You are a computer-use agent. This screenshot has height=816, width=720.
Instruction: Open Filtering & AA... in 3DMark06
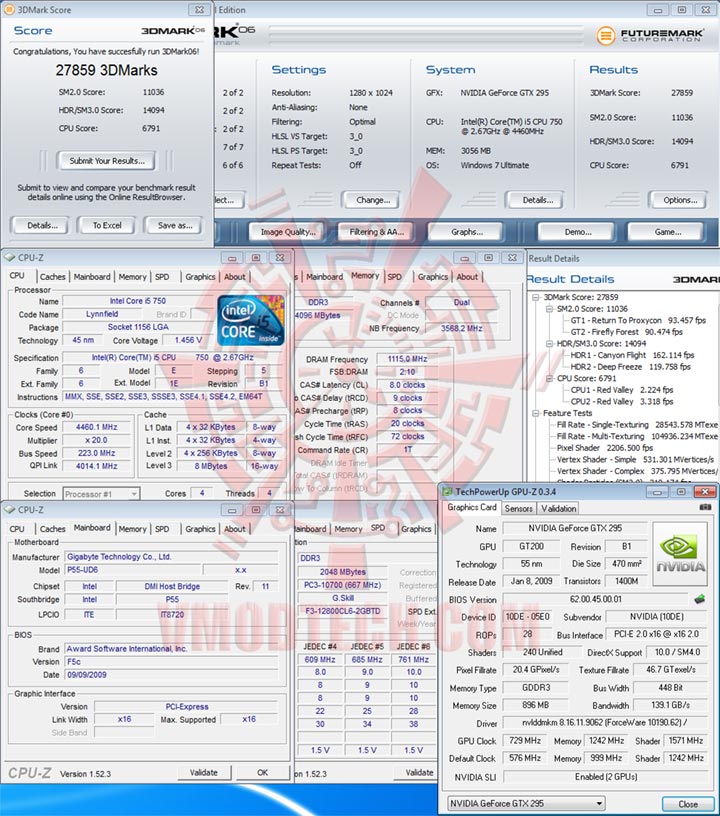click(x=377, y=232)
